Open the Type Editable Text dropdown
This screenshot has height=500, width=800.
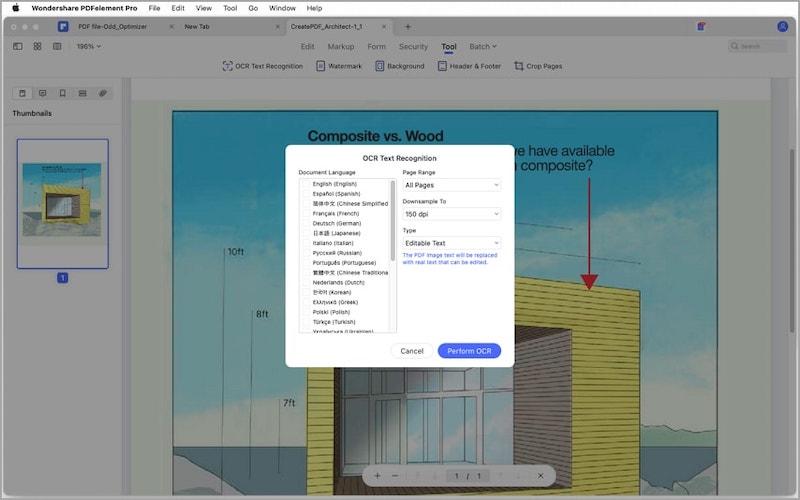click(x=452, y=243)
